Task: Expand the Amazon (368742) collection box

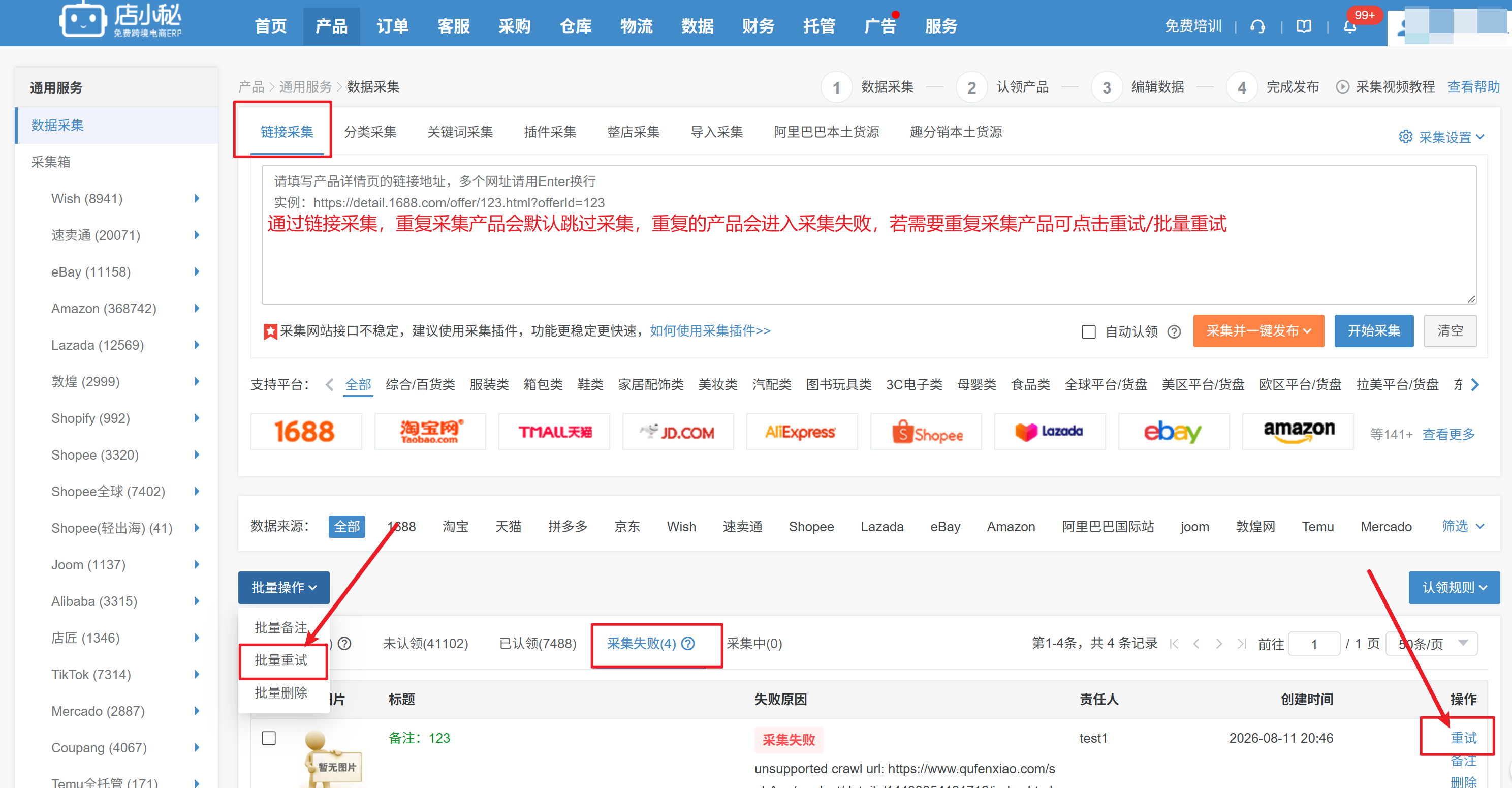Action: click(x=197, y=308)
